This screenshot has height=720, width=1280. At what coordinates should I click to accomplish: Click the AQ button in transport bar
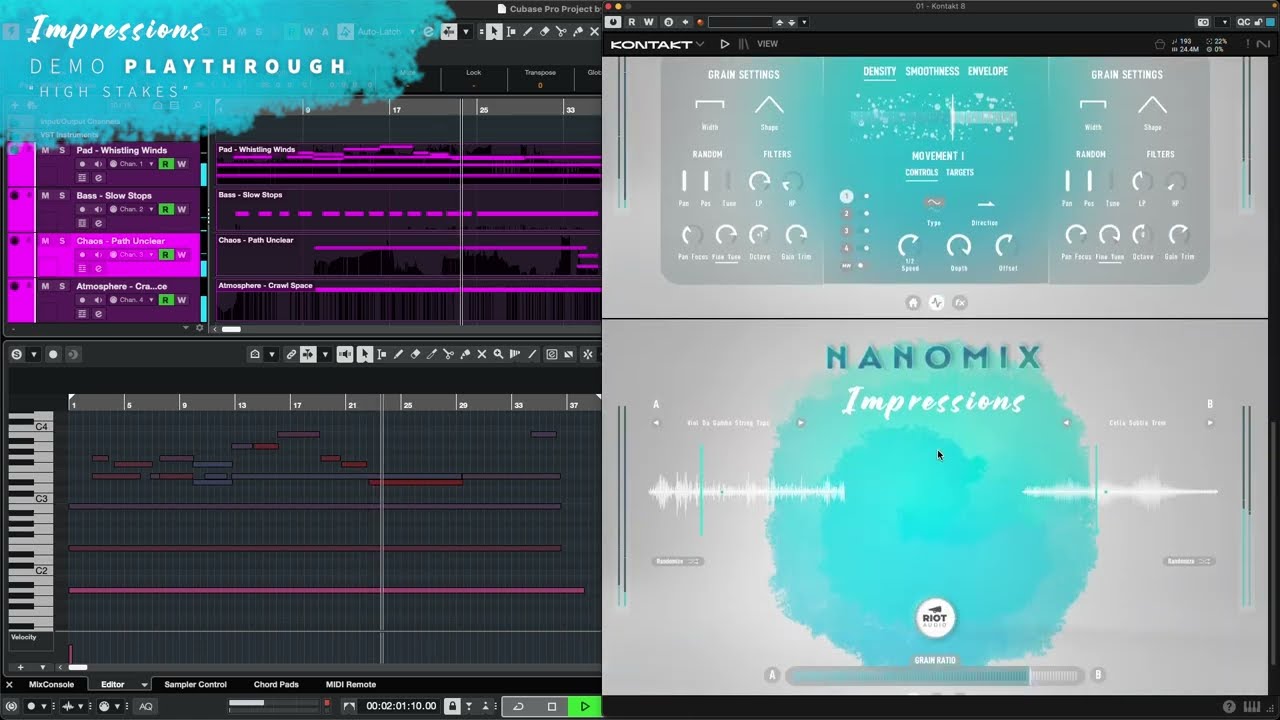[x=146, y=706]
